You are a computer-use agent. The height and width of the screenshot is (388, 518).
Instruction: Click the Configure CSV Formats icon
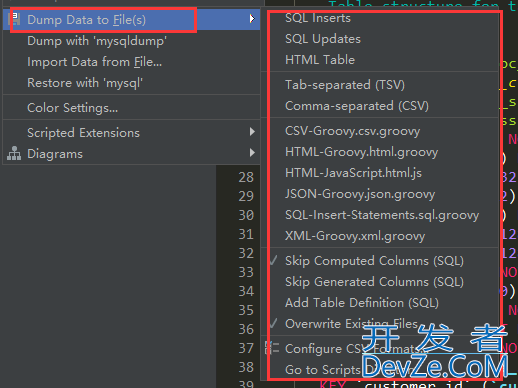[272, 348]
